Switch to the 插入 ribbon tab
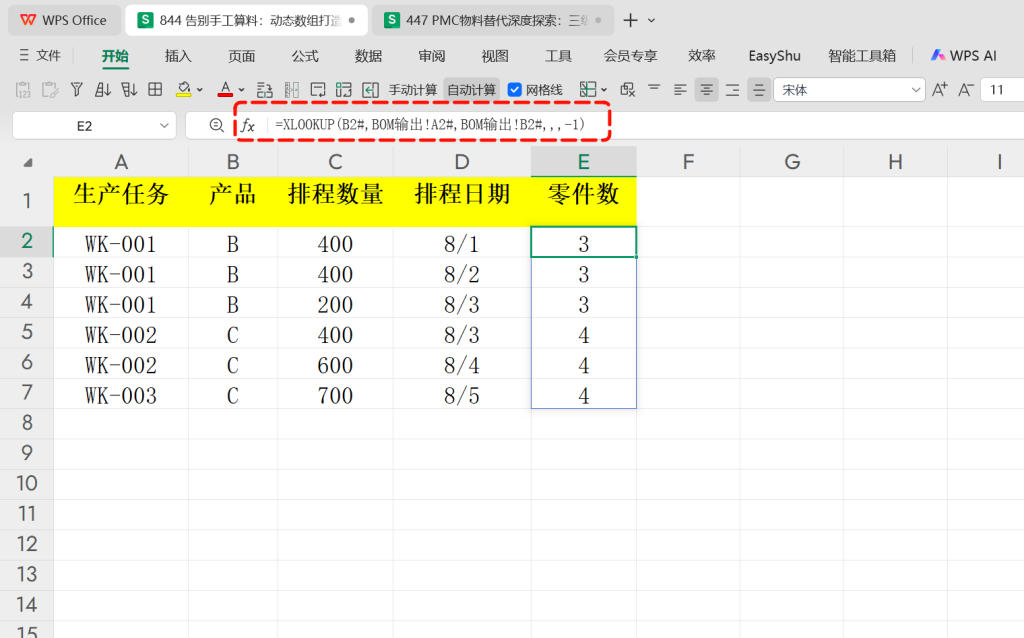This screenshot has height=638, width=1024. (178, 56)
